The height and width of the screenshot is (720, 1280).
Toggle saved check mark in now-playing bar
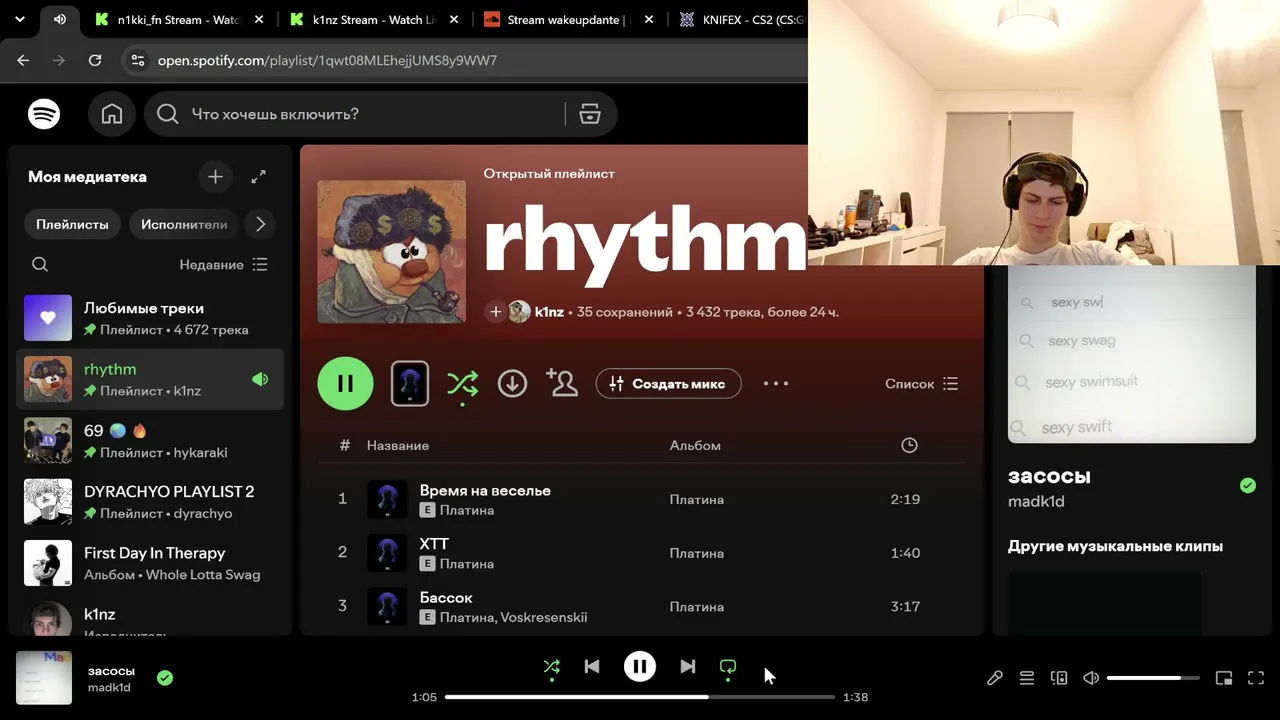165,678
